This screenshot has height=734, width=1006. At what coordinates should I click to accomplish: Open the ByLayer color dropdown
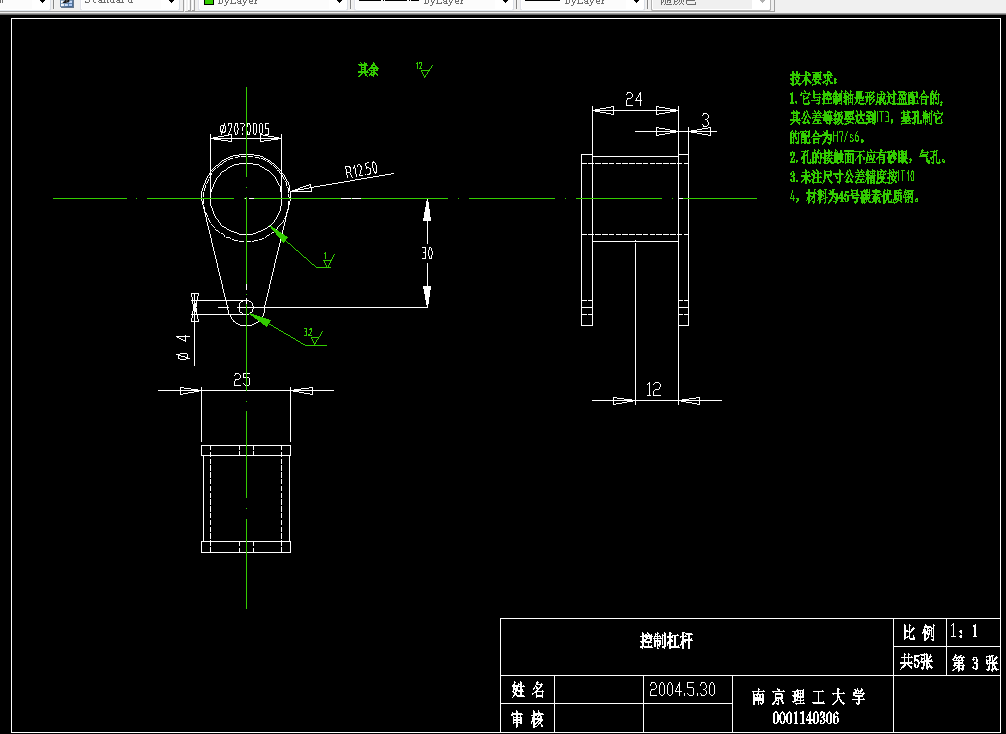click(339, 3)
